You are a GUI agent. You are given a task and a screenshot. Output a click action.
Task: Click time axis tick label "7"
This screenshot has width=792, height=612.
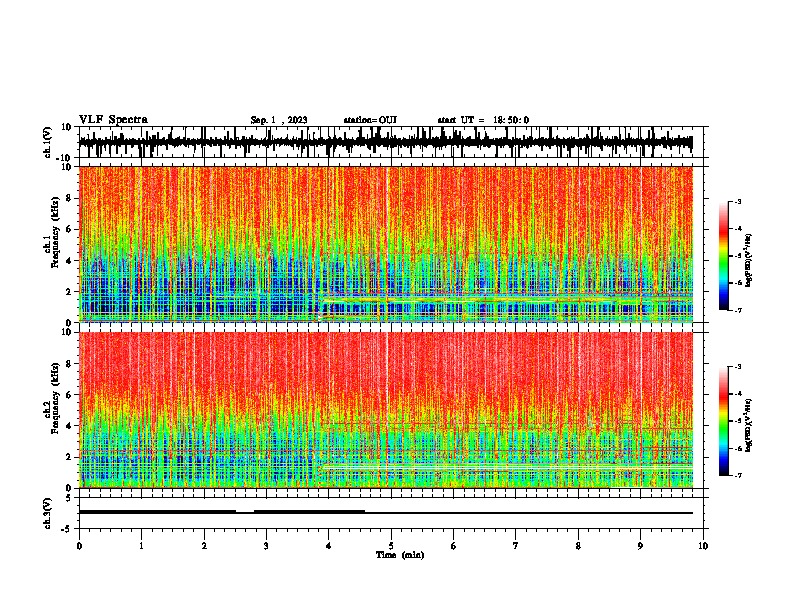point(516,546)
